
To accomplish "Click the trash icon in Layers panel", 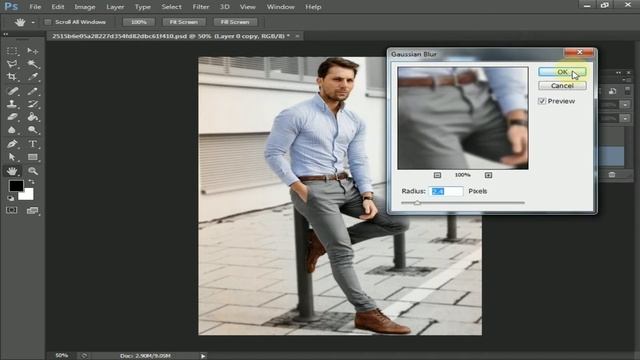I will [x=611, y=175].
